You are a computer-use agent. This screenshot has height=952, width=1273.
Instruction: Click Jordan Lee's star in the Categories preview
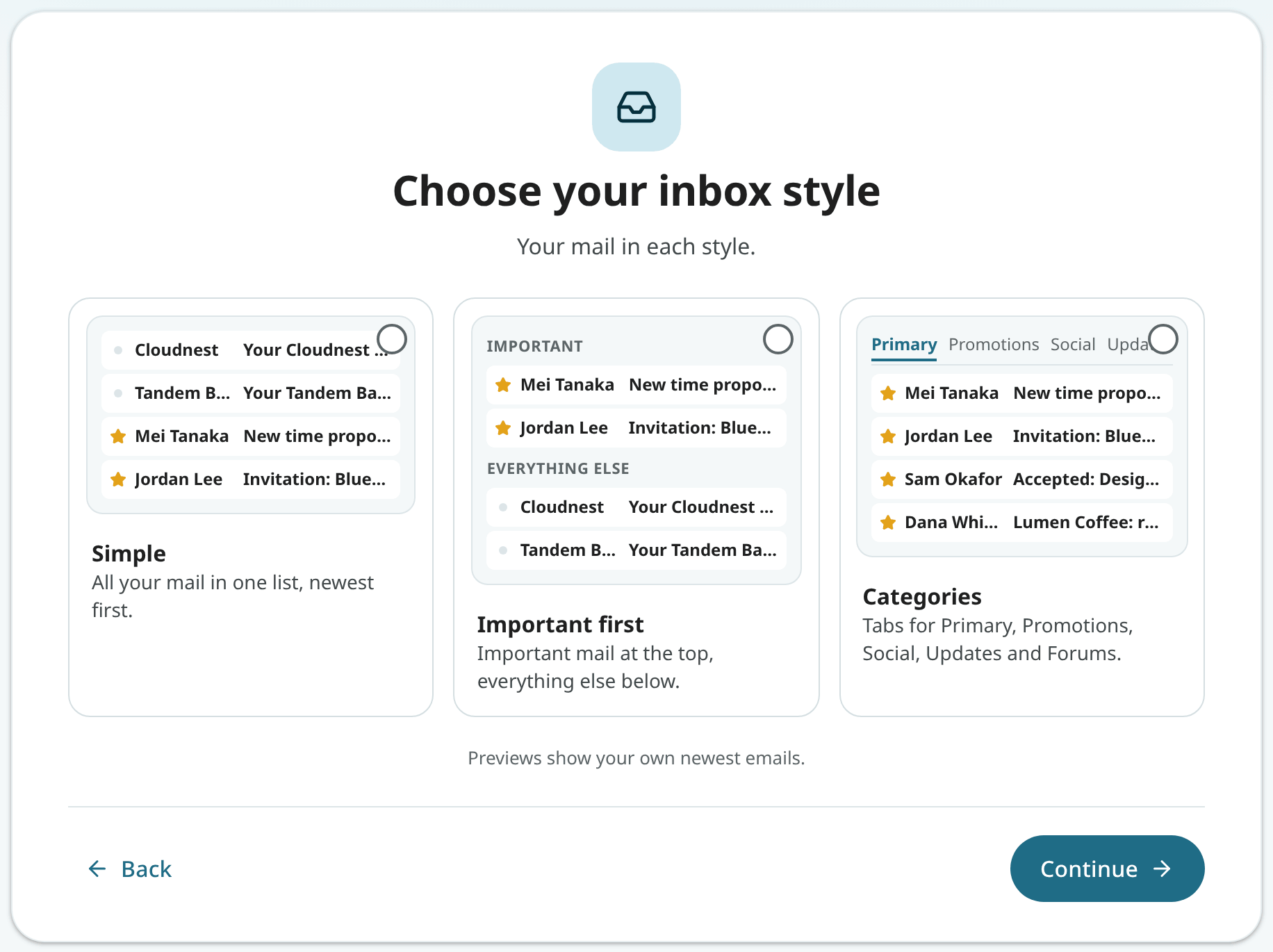(888, 436)
